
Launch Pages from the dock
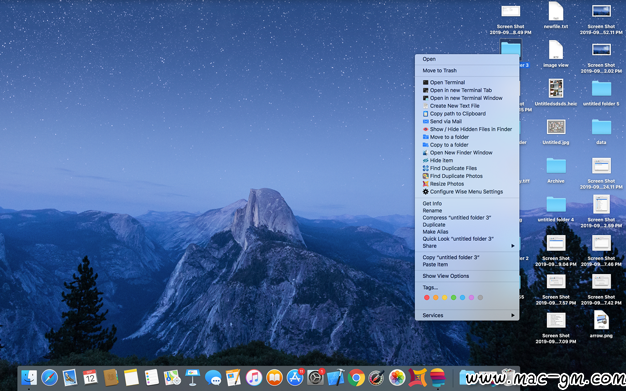click(234, 377)
